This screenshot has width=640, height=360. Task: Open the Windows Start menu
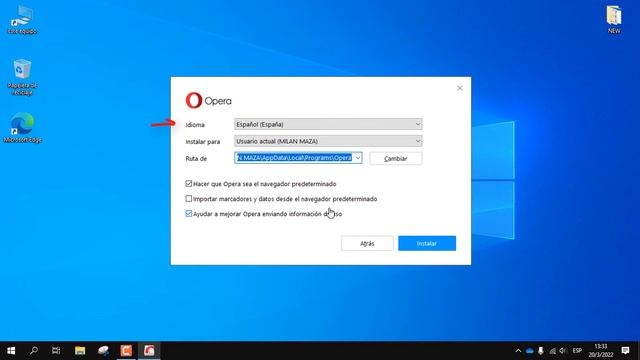coord(11,351)
